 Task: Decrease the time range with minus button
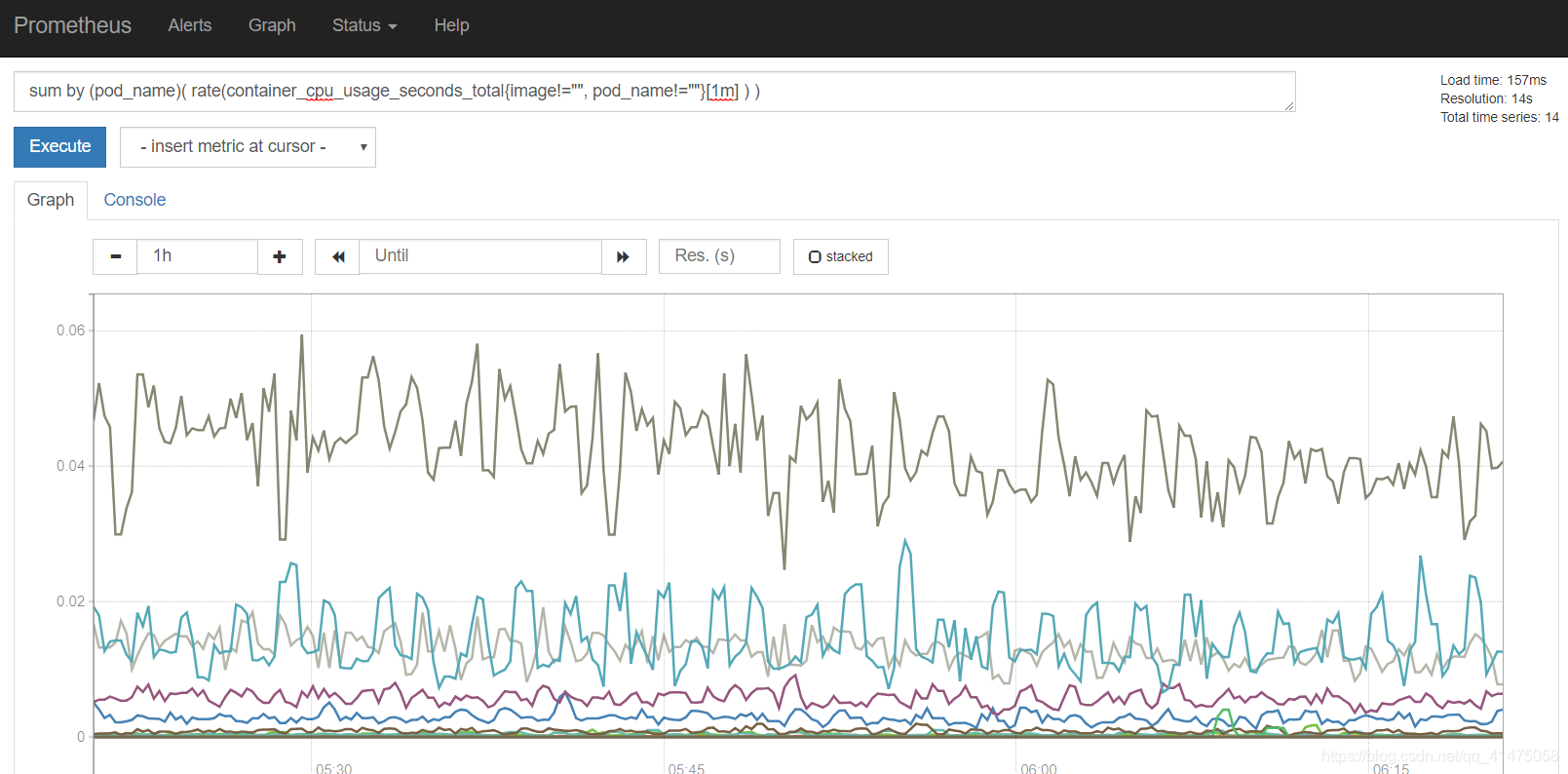pos(115,256)
